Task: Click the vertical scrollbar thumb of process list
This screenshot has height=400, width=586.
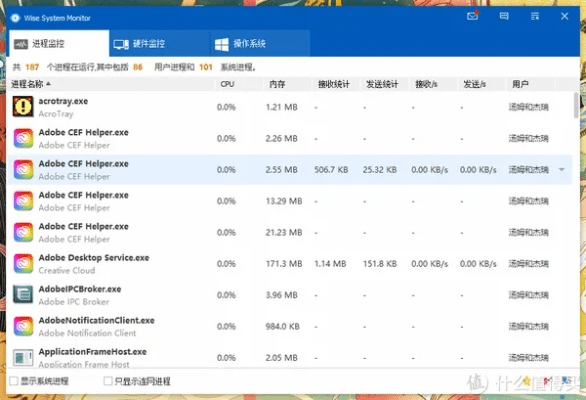Action: pyautogui.click(x=576, y=105)
